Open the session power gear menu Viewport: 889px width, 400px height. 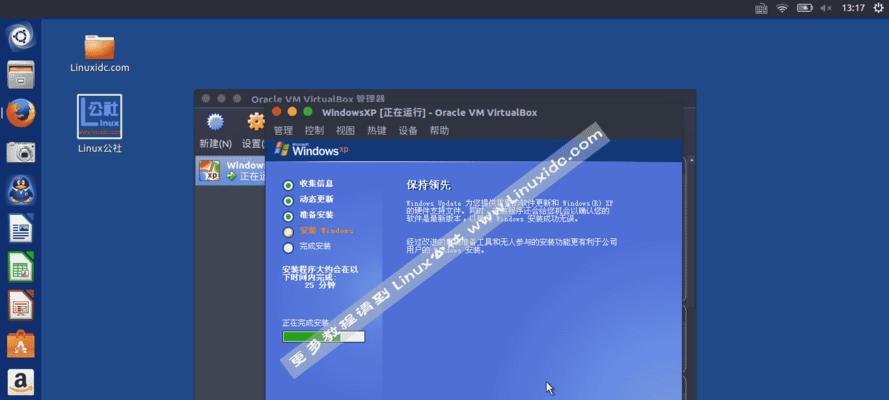click(x=878, y=8)
